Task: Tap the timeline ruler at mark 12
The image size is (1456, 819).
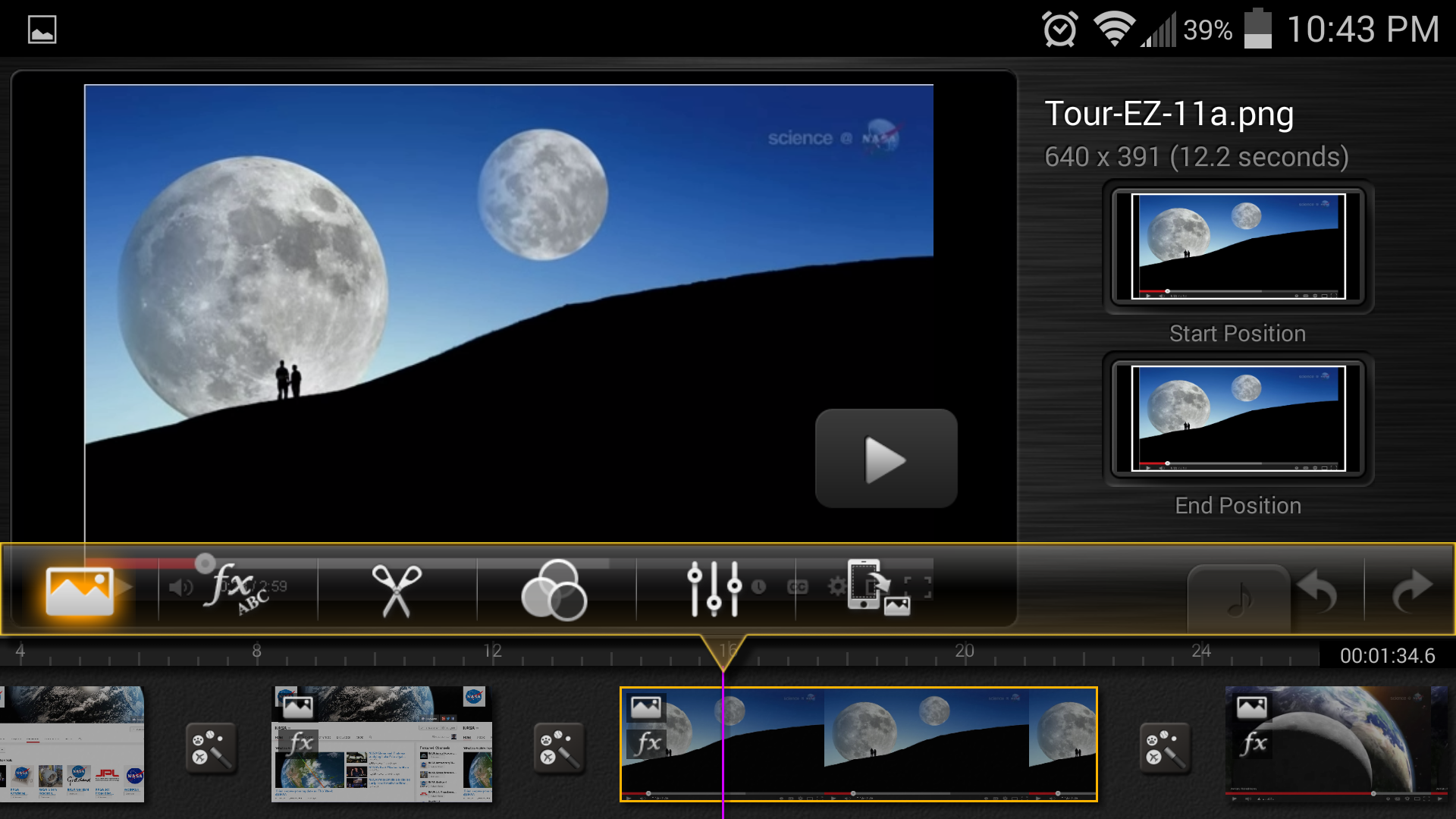Action: pos(493,651)
